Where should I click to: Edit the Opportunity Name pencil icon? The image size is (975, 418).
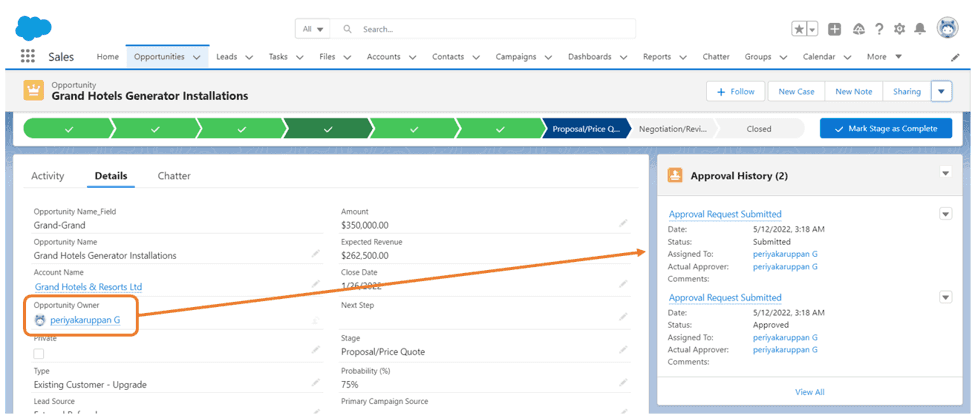(316, 253)
